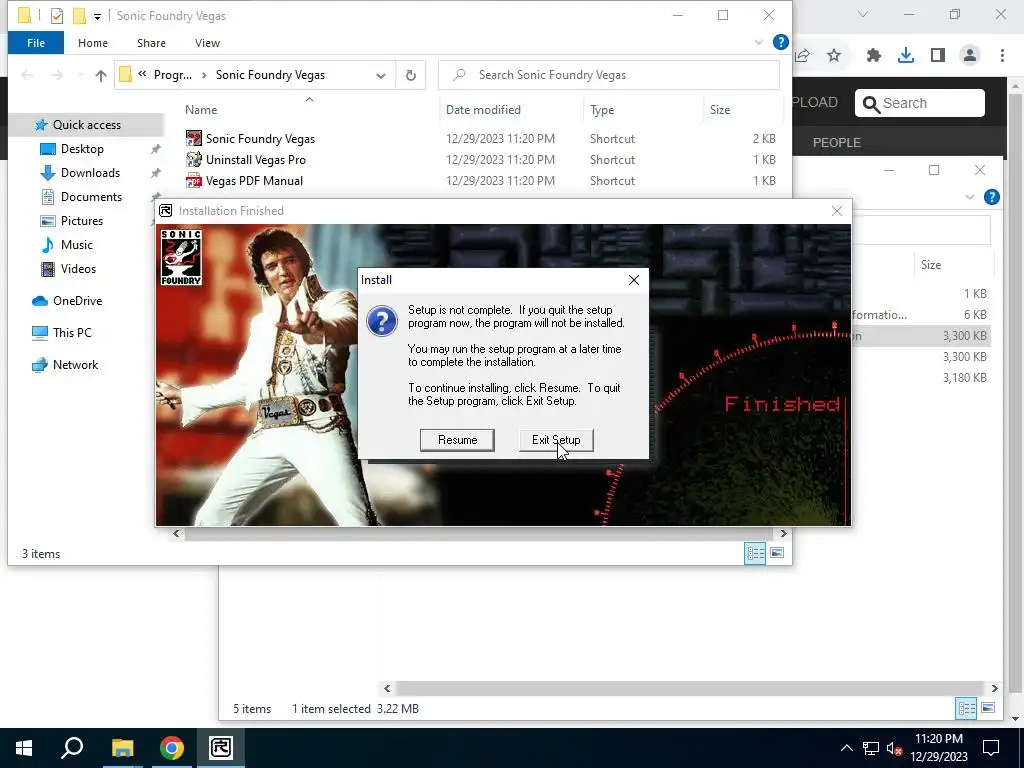
Task: Open the notification center icon
Action: [x=991, y=748]
